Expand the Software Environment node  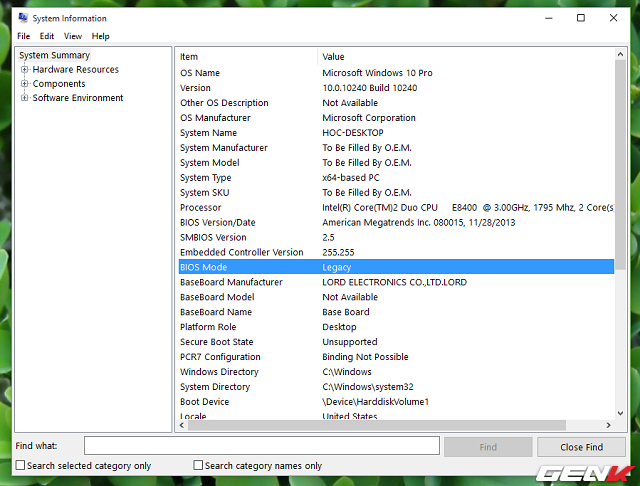(24, 98)
